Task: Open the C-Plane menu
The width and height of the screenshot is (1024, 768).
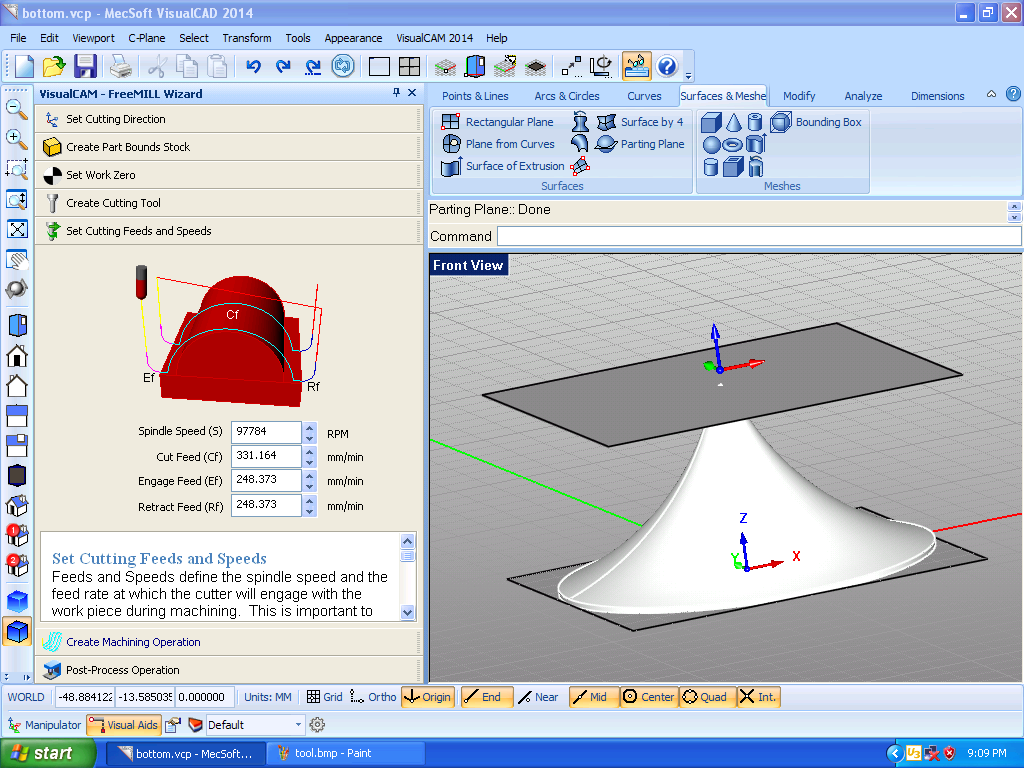Action: point(146,38)
